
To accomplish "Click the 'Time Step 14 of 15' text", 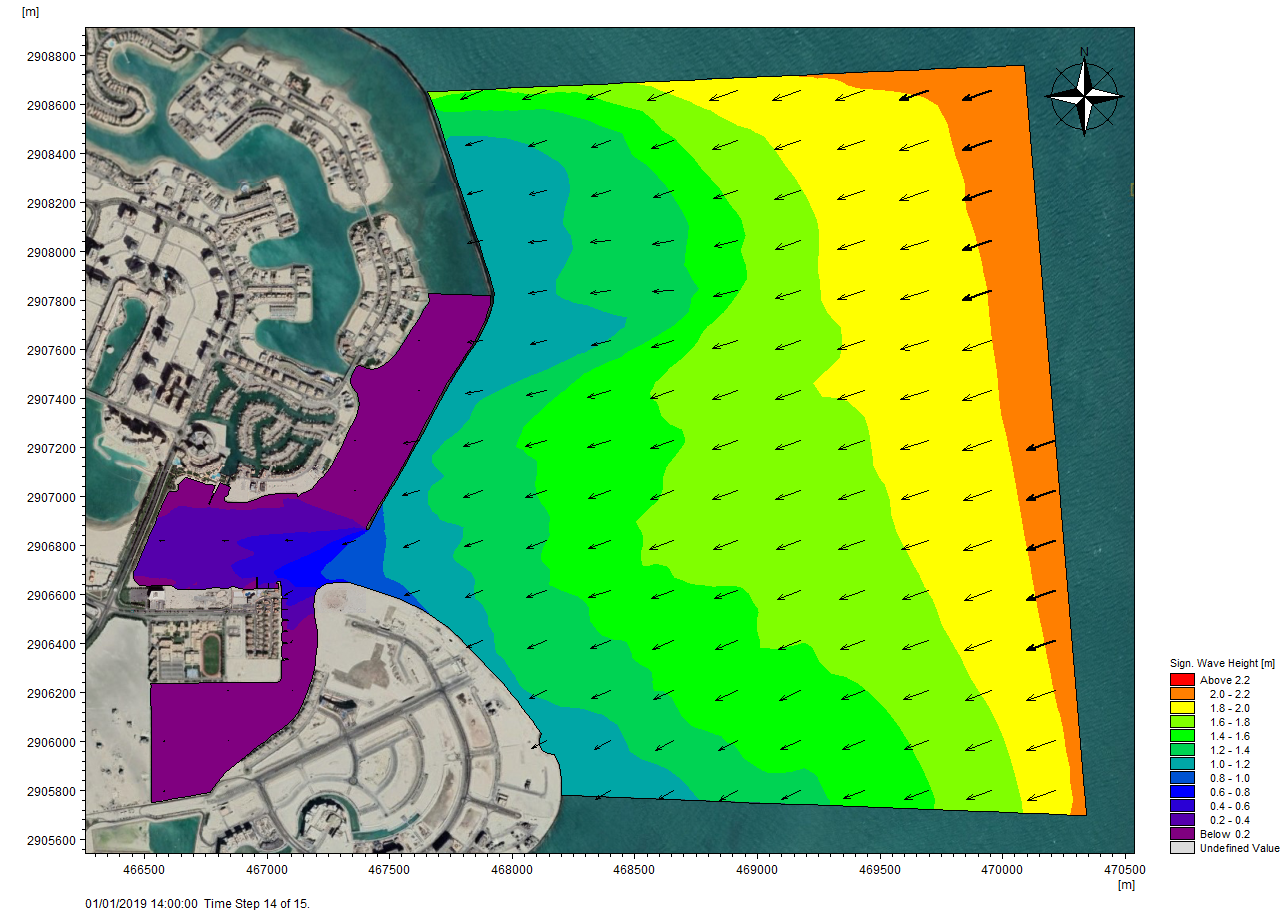I will click(x=257, y=903).
